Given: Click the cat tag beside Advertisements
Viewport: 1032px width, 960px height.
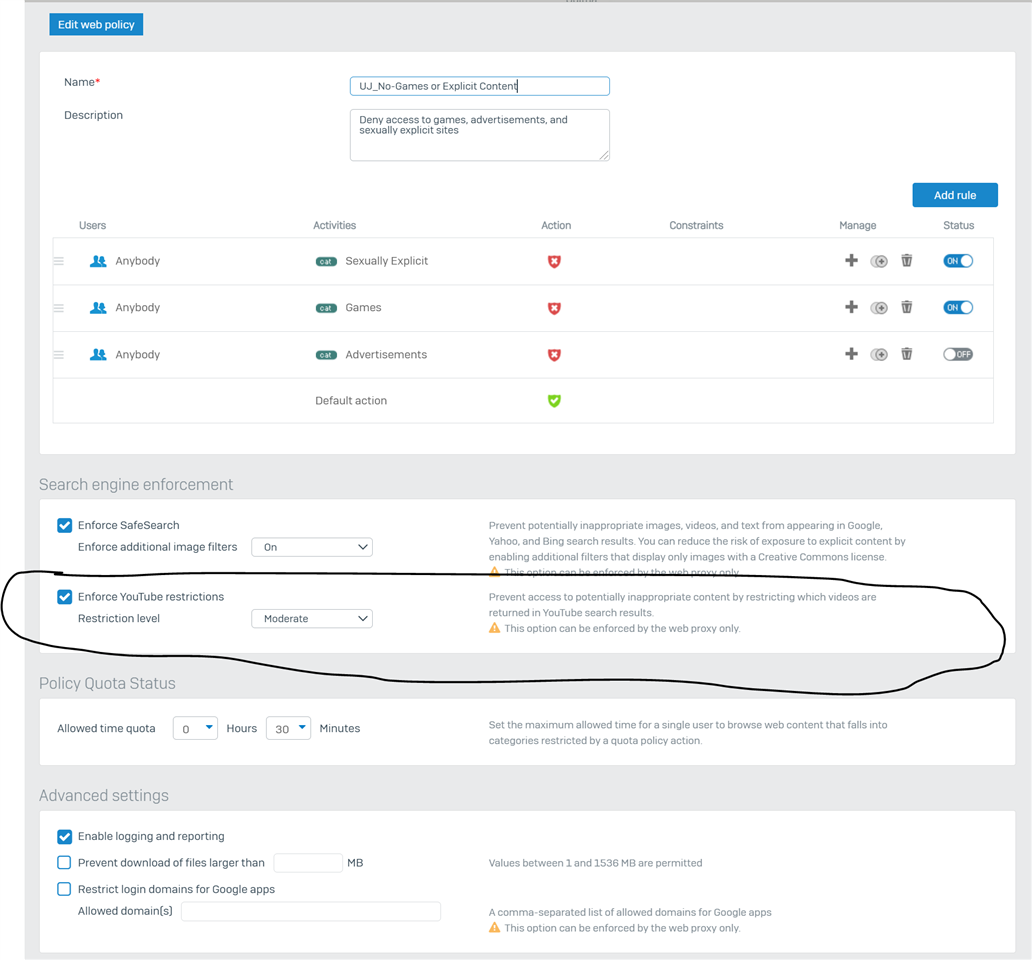Looking at the screenshot, I should [x=326, y=355].
